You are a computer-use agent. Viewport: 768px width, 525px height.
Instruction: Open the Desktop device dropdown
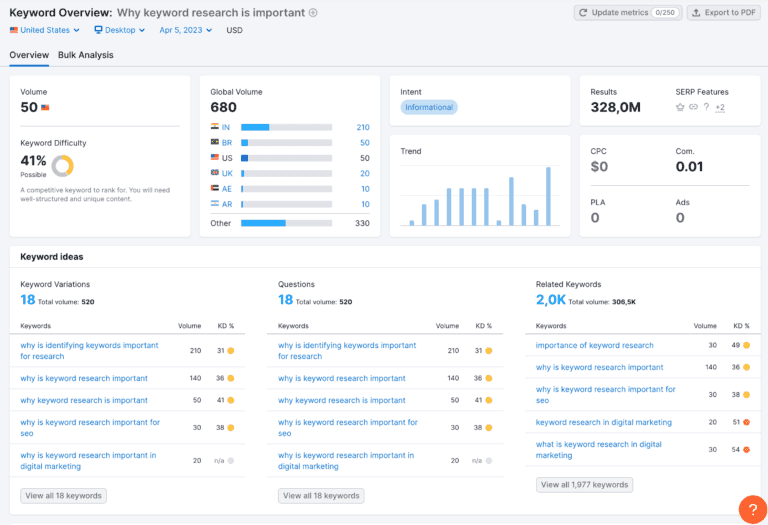click(120, 30)
